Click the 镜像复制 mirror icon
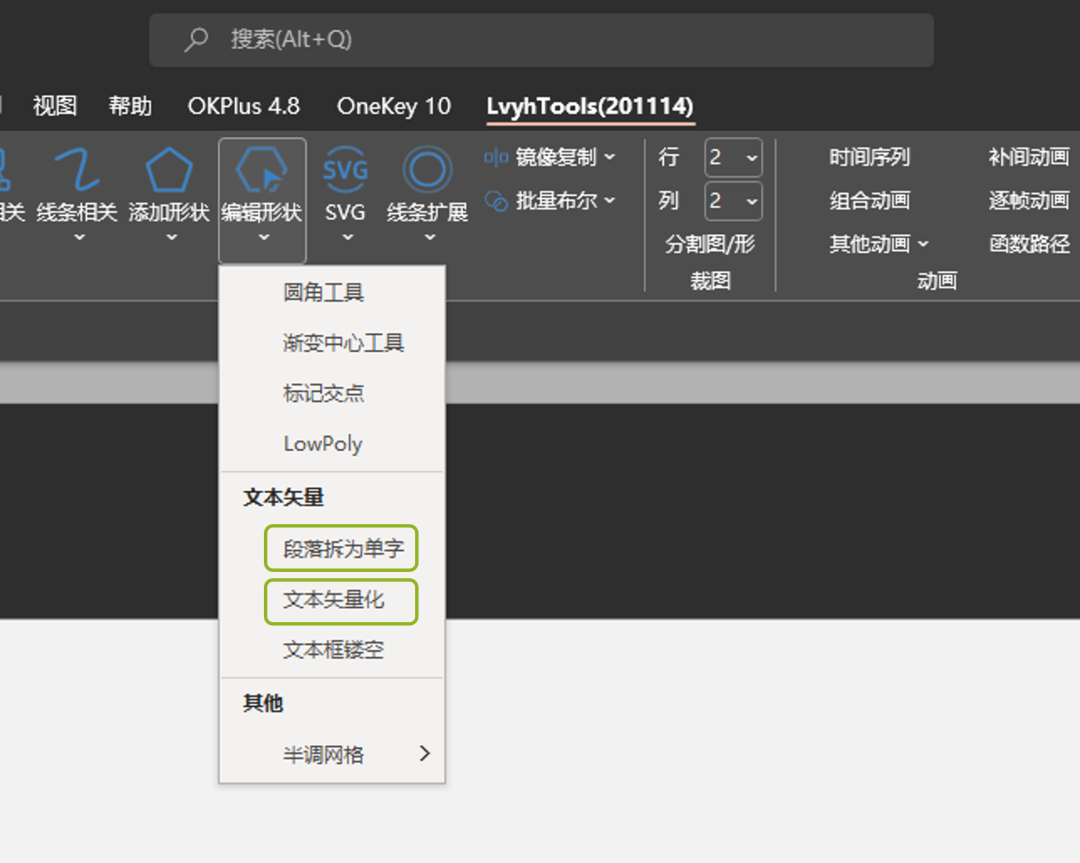1080x863 pixels. [x=496, y=158]
